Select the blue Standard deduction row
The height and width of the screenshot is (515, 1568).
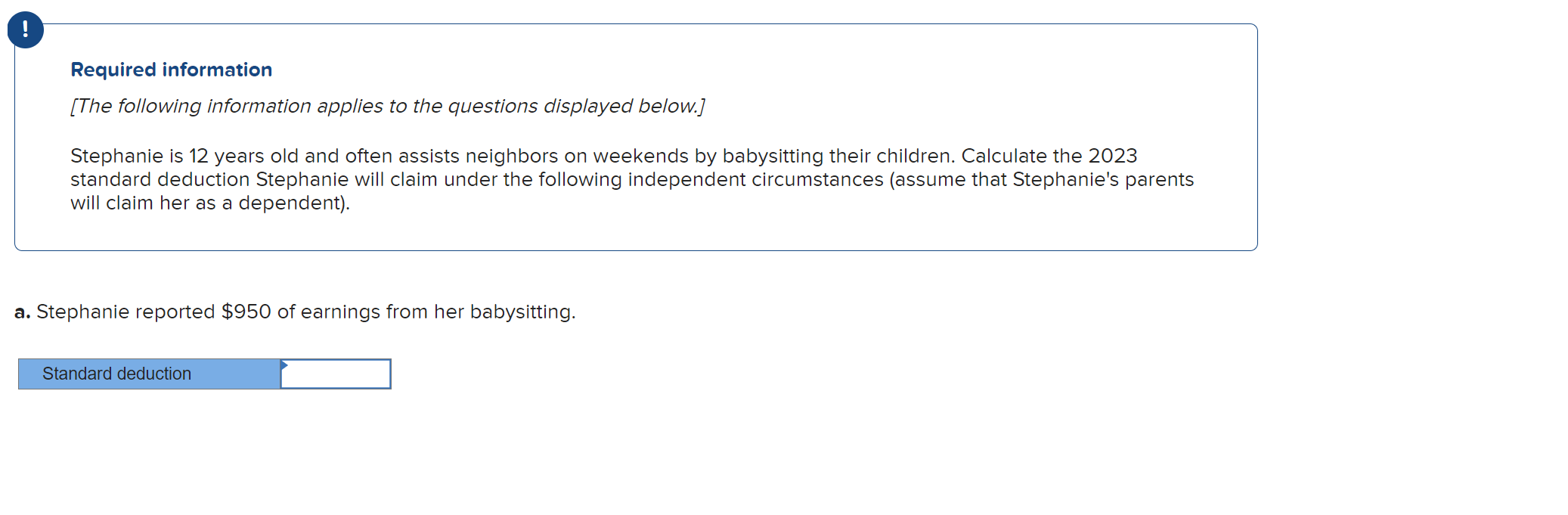point(148,374)
